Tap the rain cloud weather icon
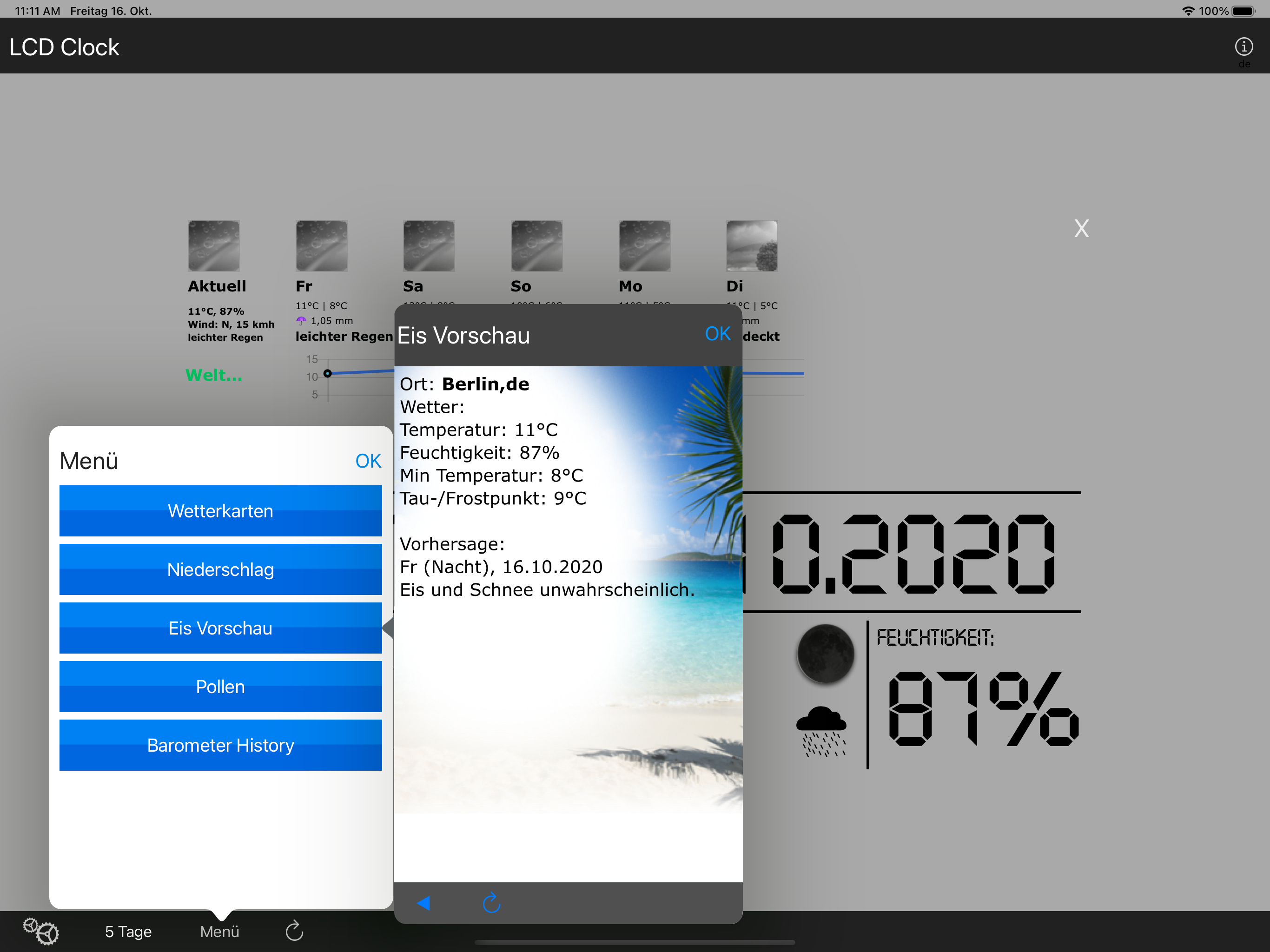The image size is (1270, 952). tap(821, 731)
